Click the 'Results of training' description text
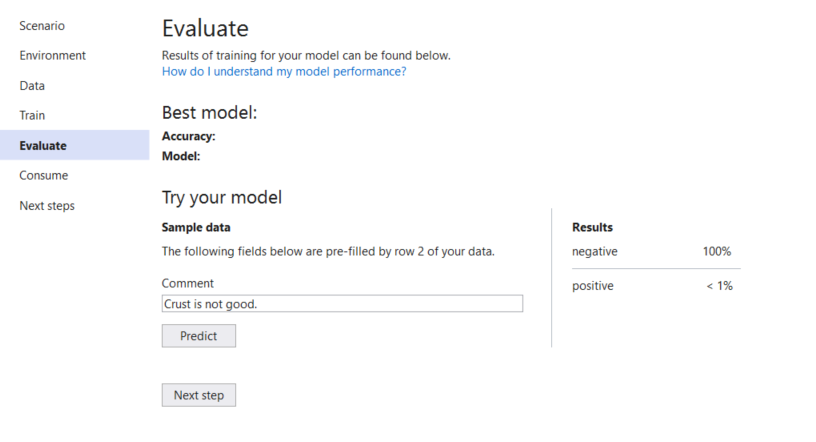Image resolution: width=816 pixels, height=442 pixels. coord(306,55)
